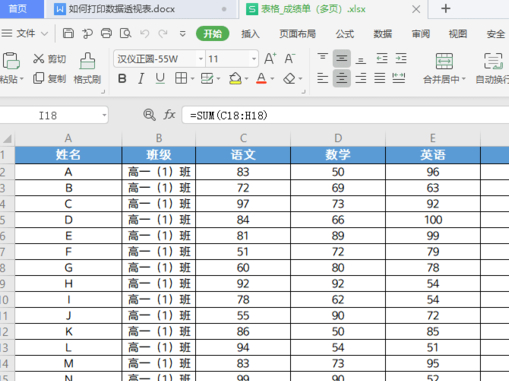This screenshot has height=381, width=509.
Task: Click the Wrap Text (自动换行) icon
Action: (x=493, y=61)
